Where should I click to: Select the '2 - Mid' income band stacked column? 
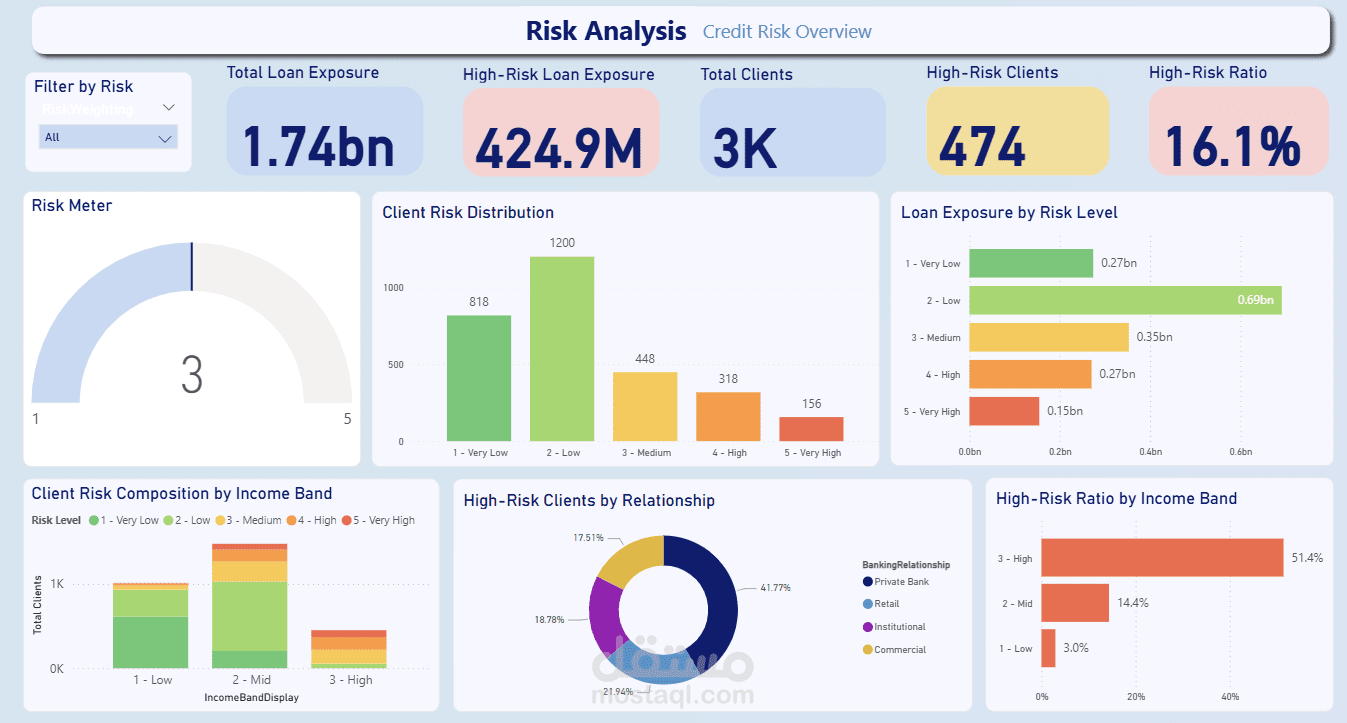249,606
